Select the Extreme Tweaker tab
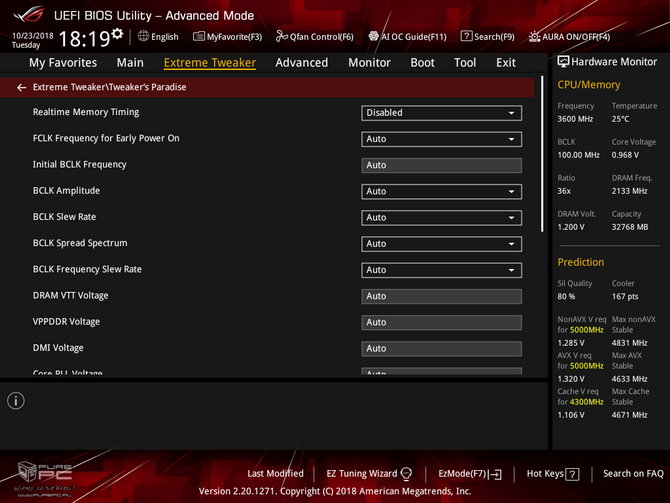This screenshot has width=670, height=503. point(210,63)
